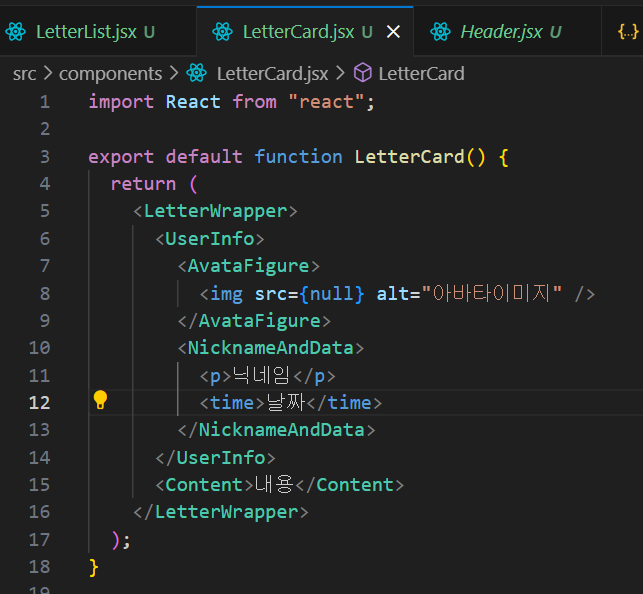Click line number 18 in the gutter
This screenshot has width=643, height=594.
pyautogui.click(x=39, y=567)
